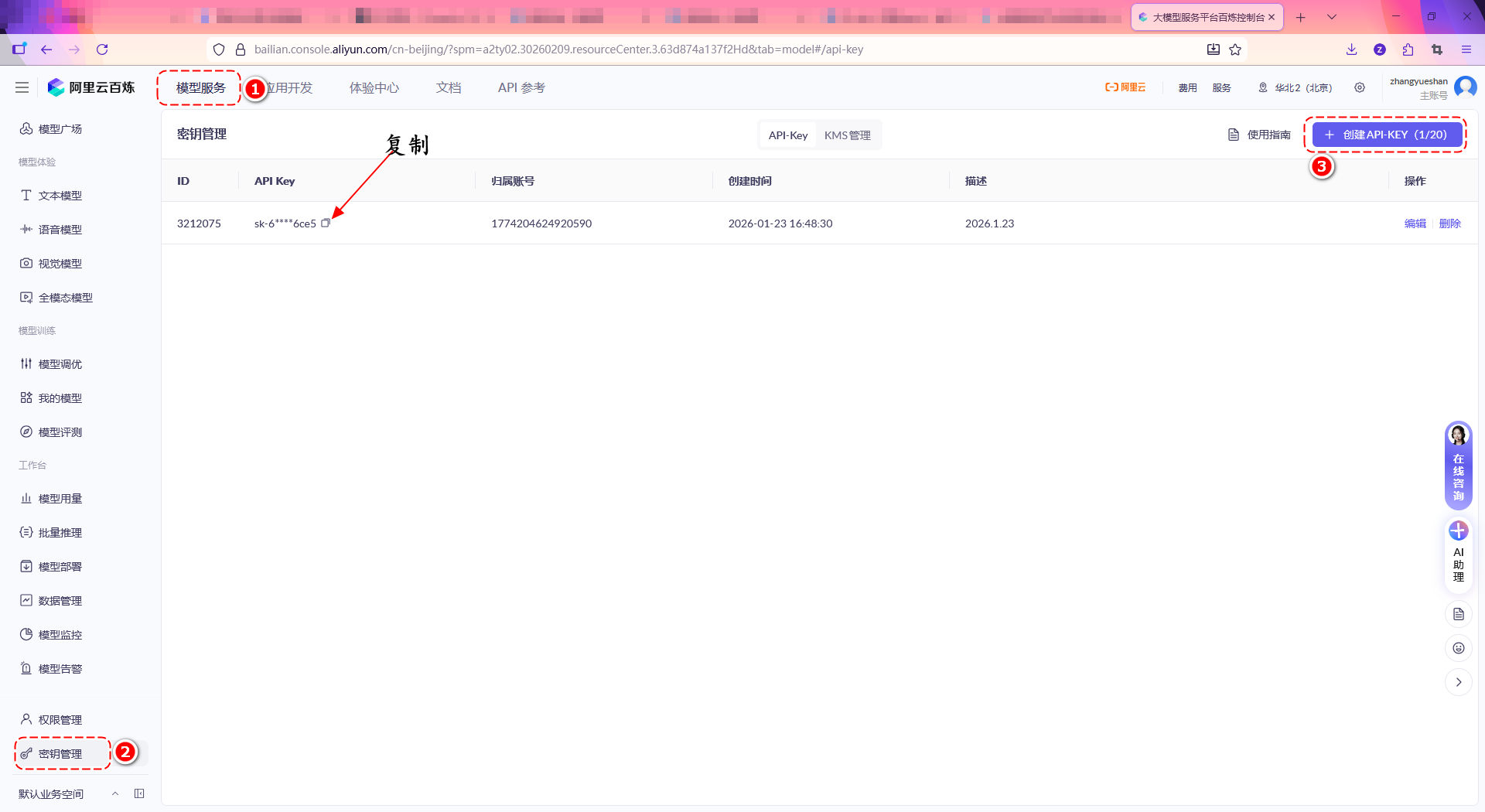Open settings gear in top header
Image resolution: width=1485 pixels, height=812 pixels.
(x=1360, y=88)
